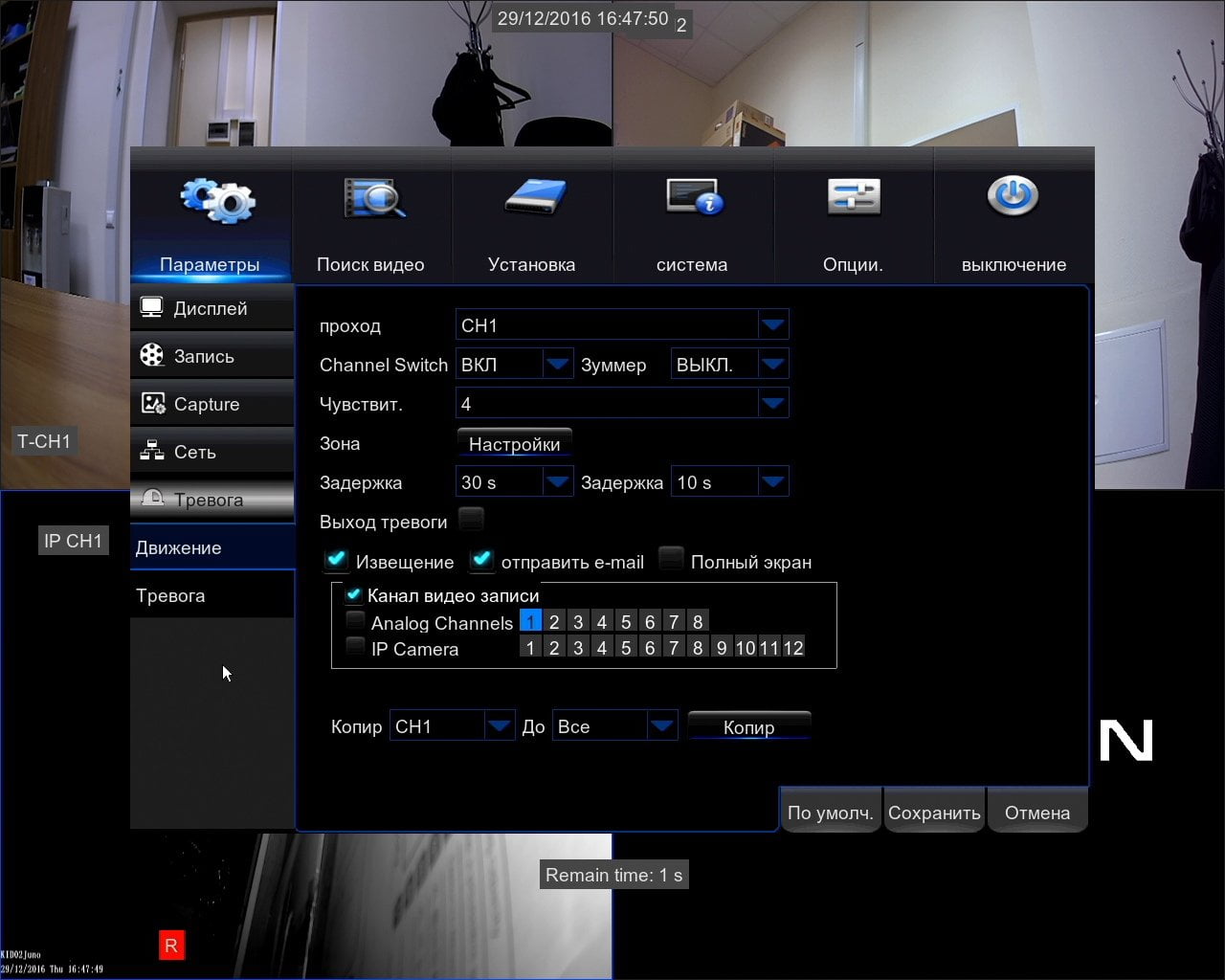Open the Параметры gears icon
The image size is (1225, 980).
click(218, 200)
